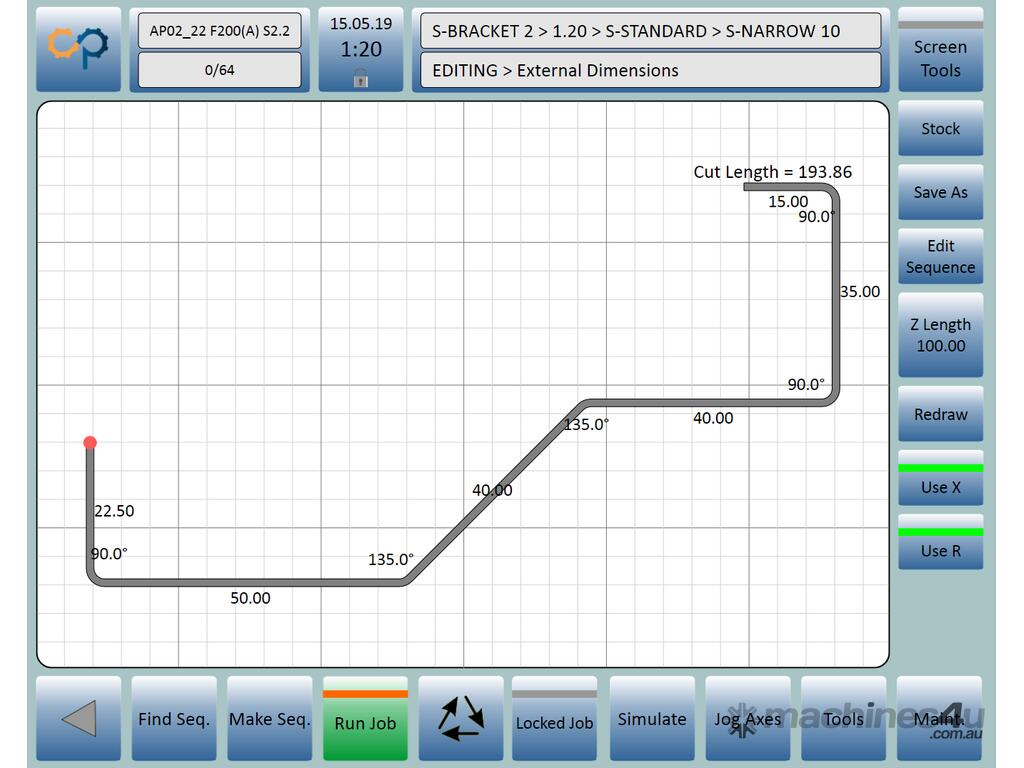The height and width of the screenshot is (768, 1024).
Task: Toggle the Use X option
Action: [x=940, y=483]
